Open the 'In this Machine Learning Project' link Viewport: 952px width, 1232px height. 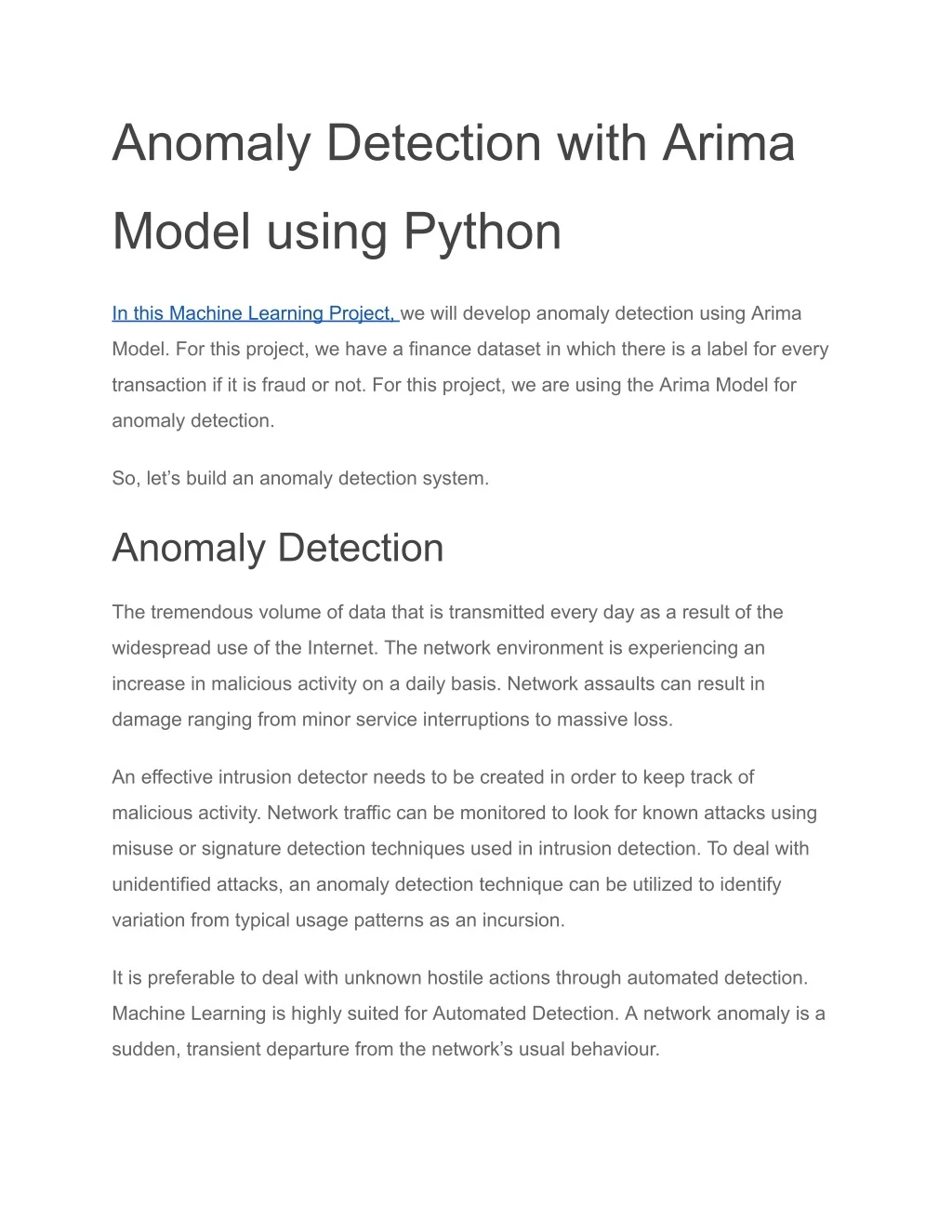pyautogui.click(x=255, y=313)
